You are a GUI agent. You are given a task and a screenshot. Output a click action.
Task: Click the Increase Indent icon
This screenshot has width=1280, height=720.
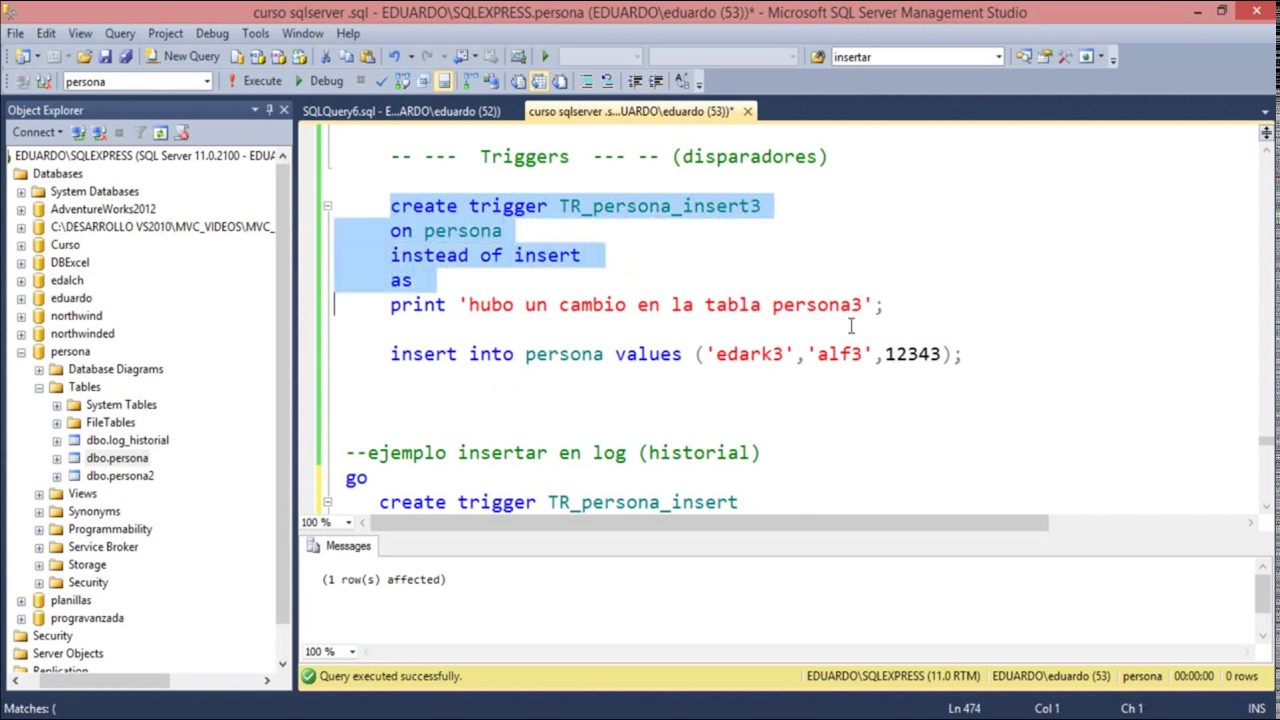pos(656,81)
